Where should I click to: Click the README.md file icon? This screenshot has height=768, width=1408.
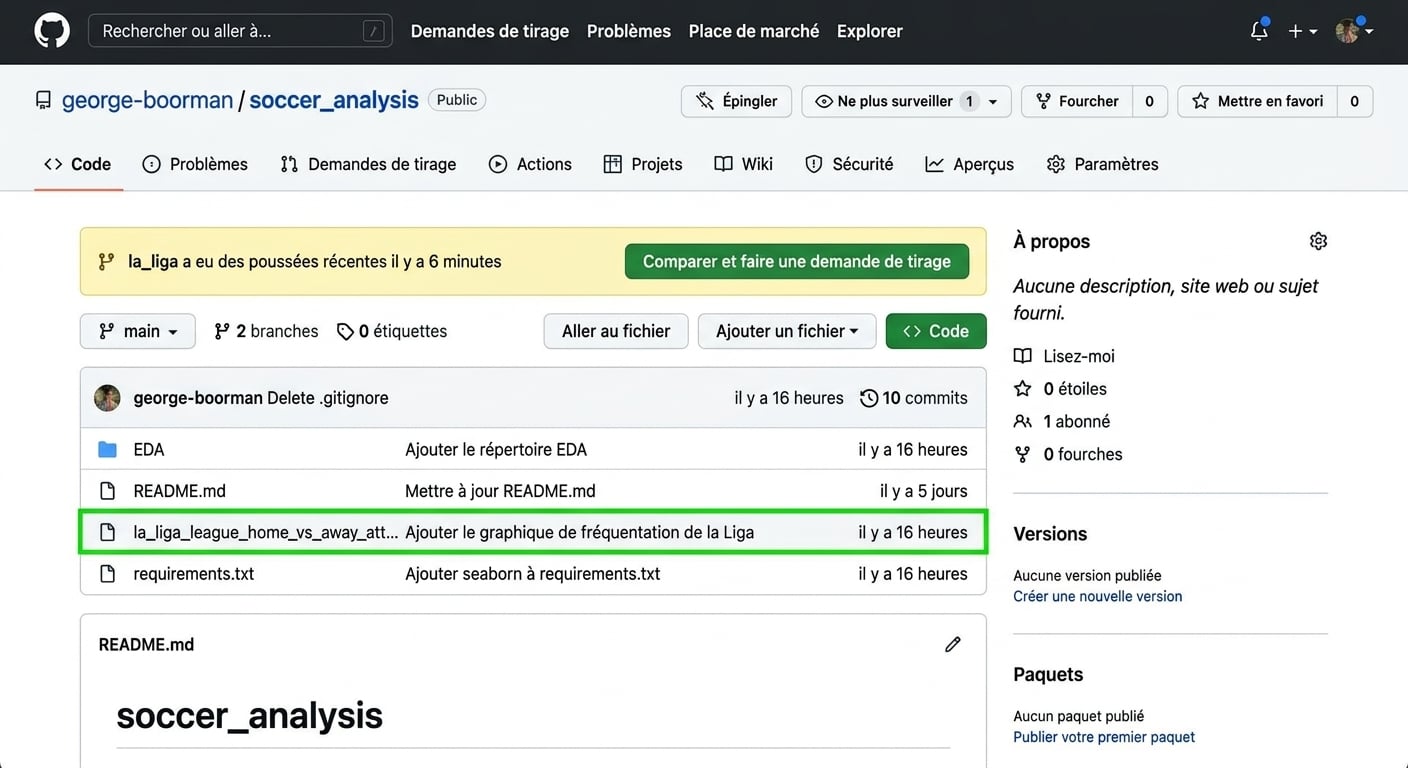pos(107,491)
